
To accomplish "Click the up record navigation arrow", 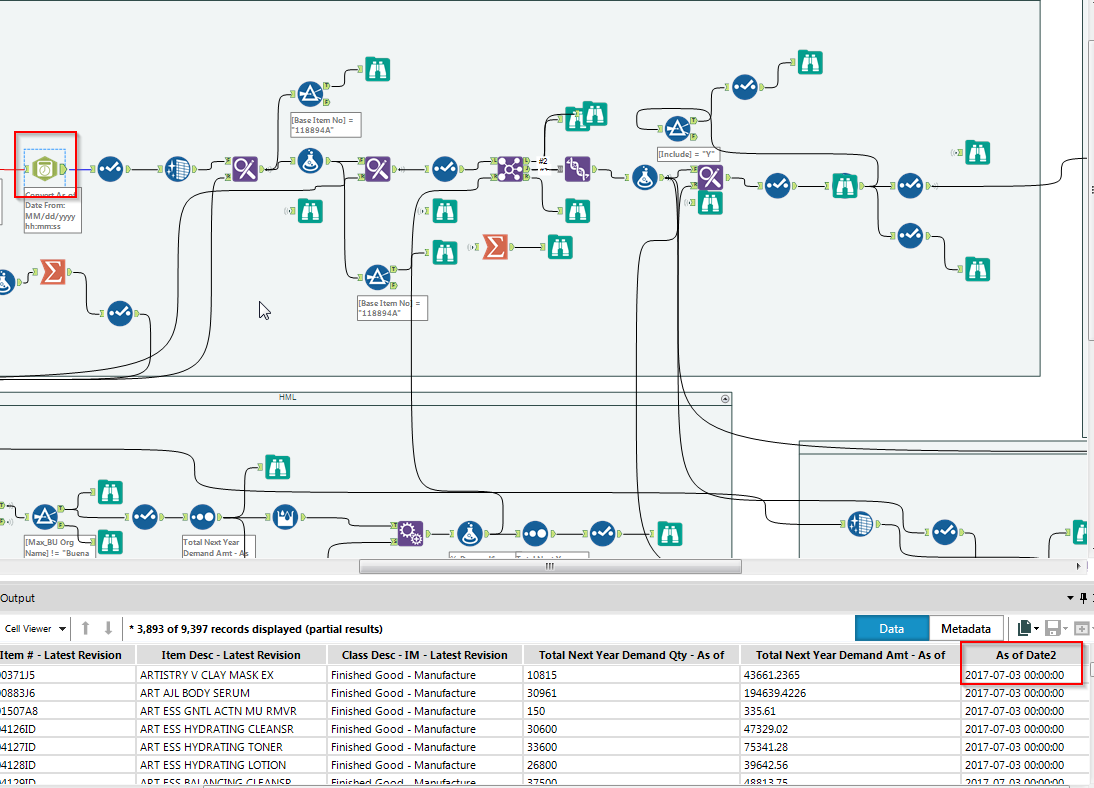I will coord(86,628).
